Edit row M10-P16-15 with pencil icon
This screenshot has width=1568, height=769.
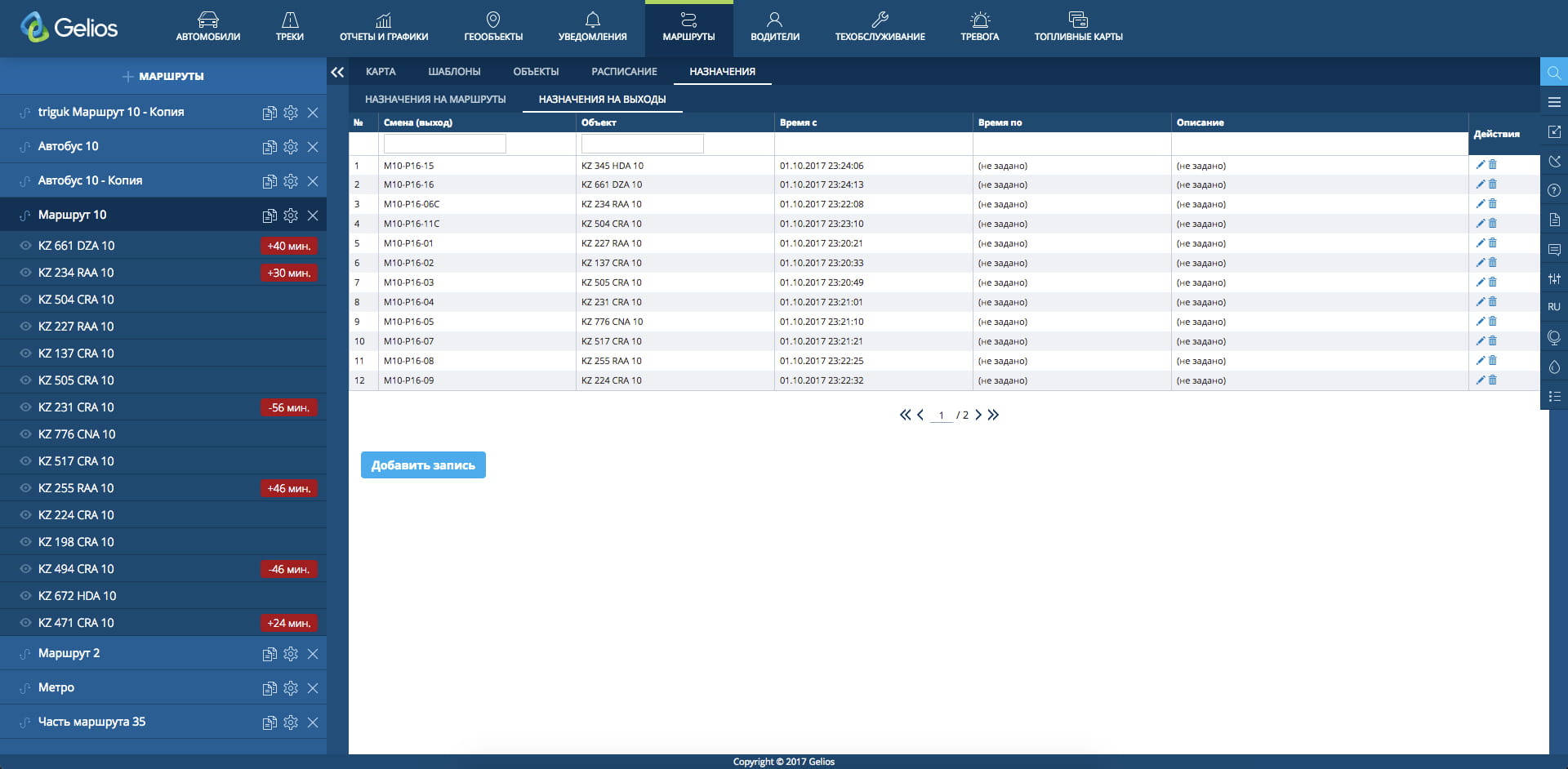click(x=1480, y=165)
